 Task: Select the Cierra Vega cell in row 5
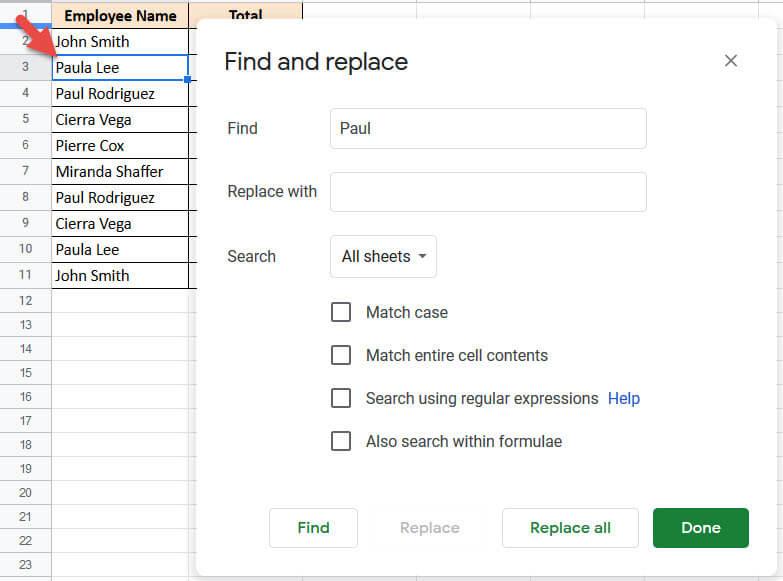point(120,119)
